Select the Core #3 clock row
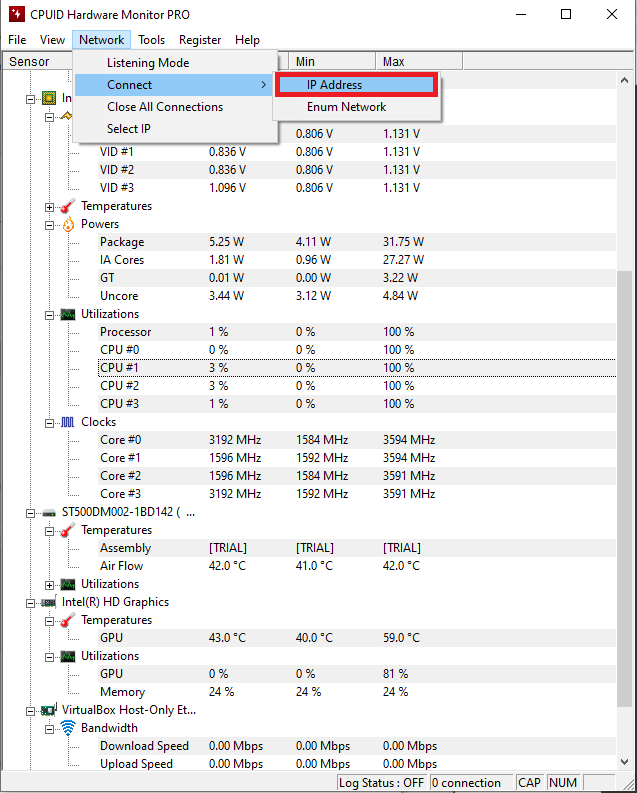This screenshot has height=793, width=637. (x=357, y=494)
